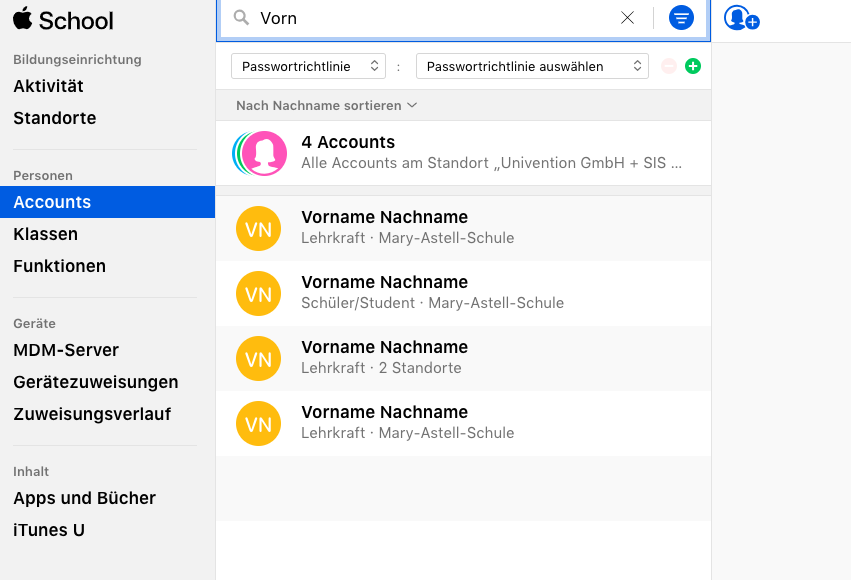Go to Aktivität in the sidebar
The image size is (851, 580).
pos(48,86)
